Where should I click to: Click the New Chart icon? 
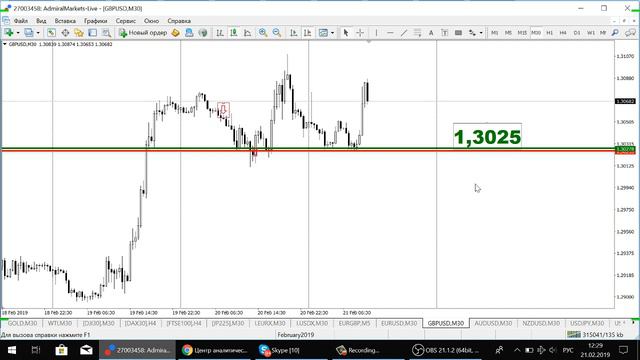coord(9,33)
